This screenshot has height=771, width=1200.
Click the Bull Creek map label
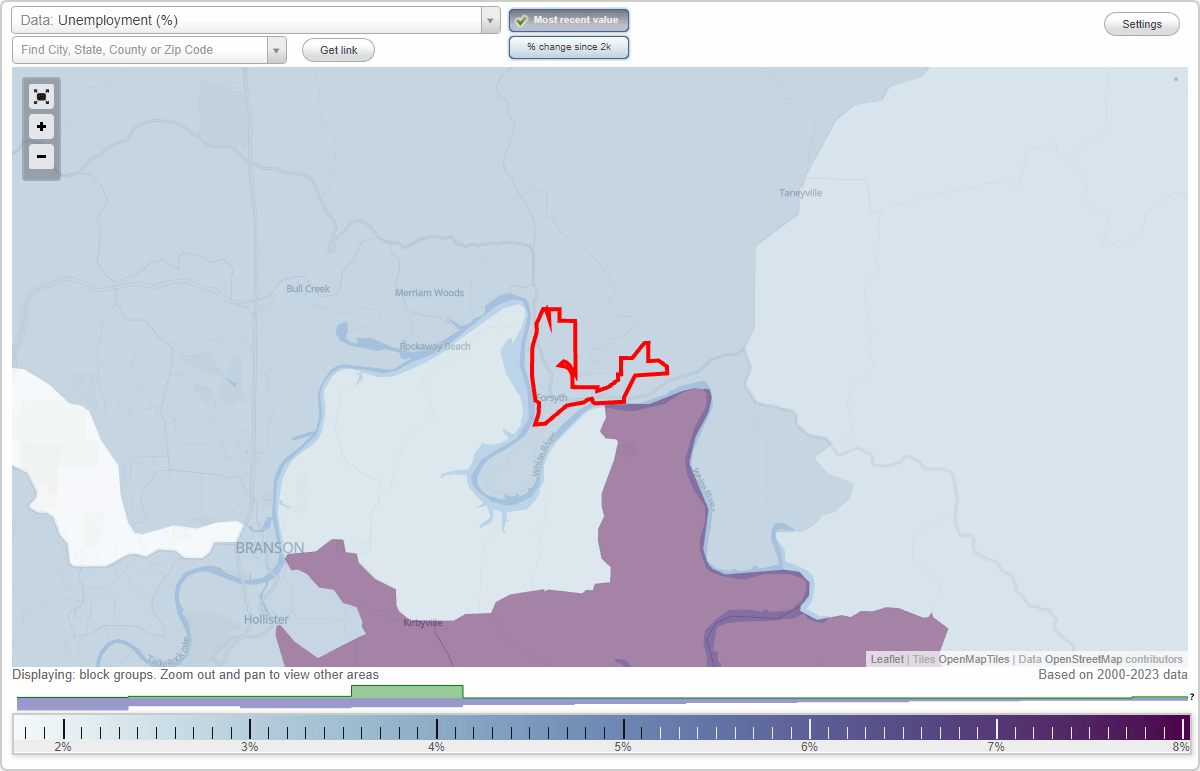(x=308, y=289)
